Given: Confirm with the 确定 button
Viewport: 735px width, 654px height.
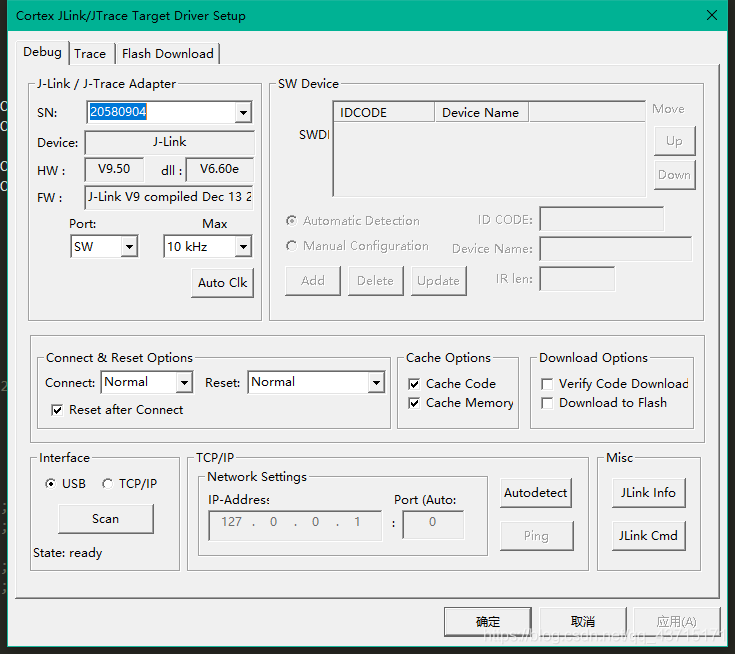Looking at the screenshot, I should pyautogui.click(x=488, y=622).
